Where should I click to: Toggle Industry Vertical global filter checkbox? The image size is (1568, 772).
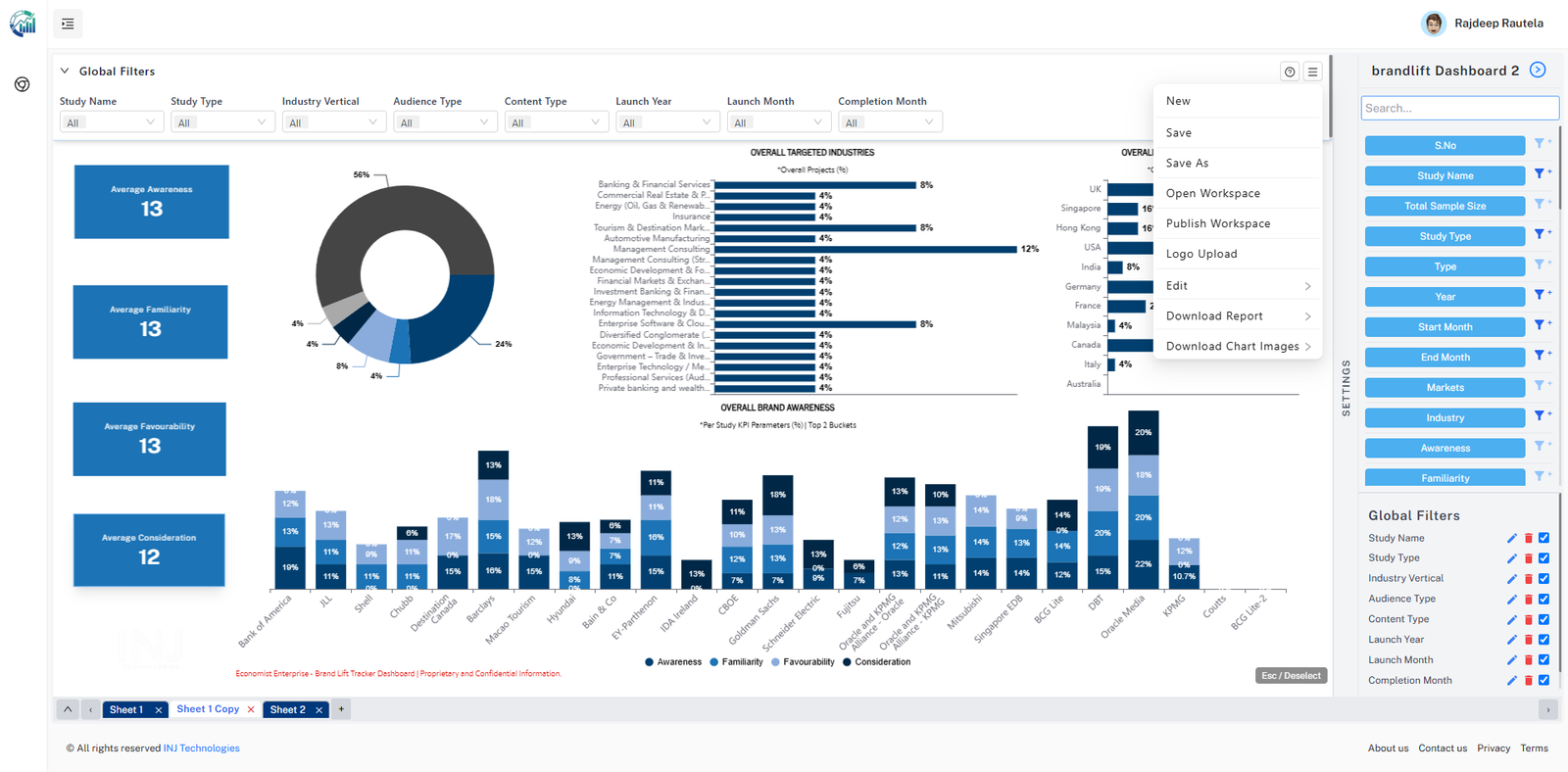point(1543,579)
